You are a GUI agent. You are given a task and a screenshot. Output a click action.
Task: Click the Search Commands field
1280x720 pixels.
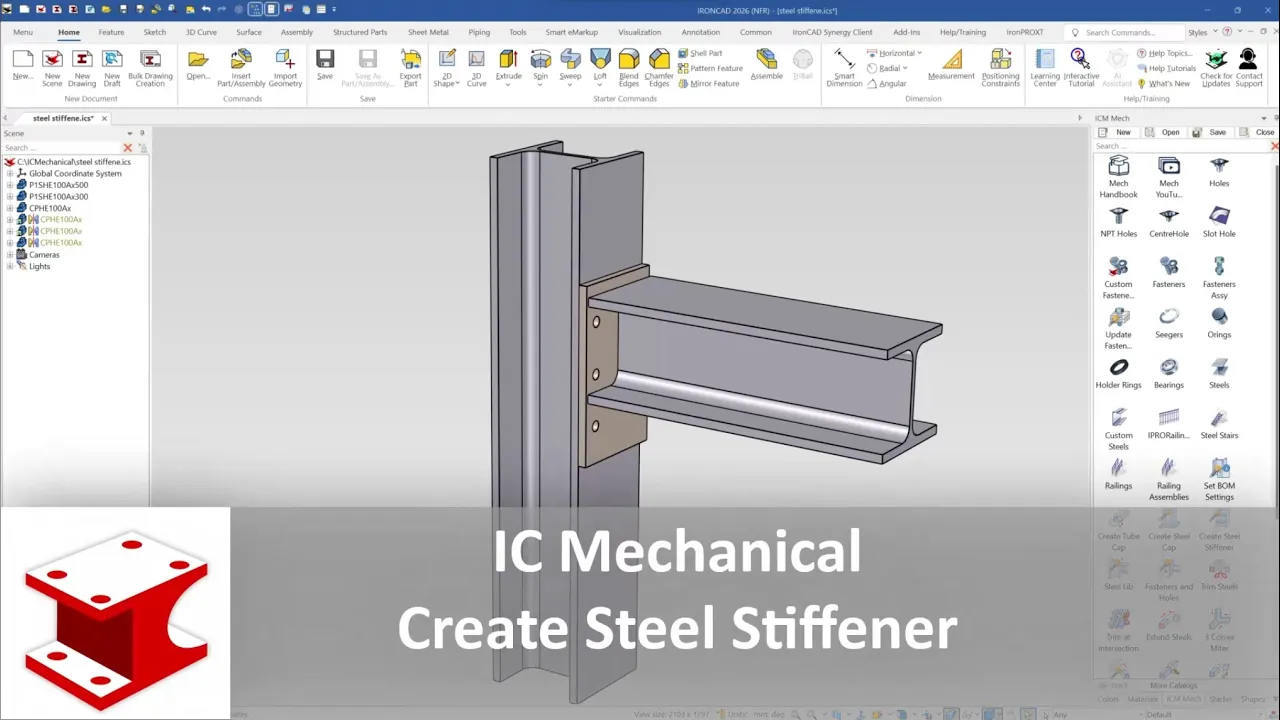(1125, 32)
